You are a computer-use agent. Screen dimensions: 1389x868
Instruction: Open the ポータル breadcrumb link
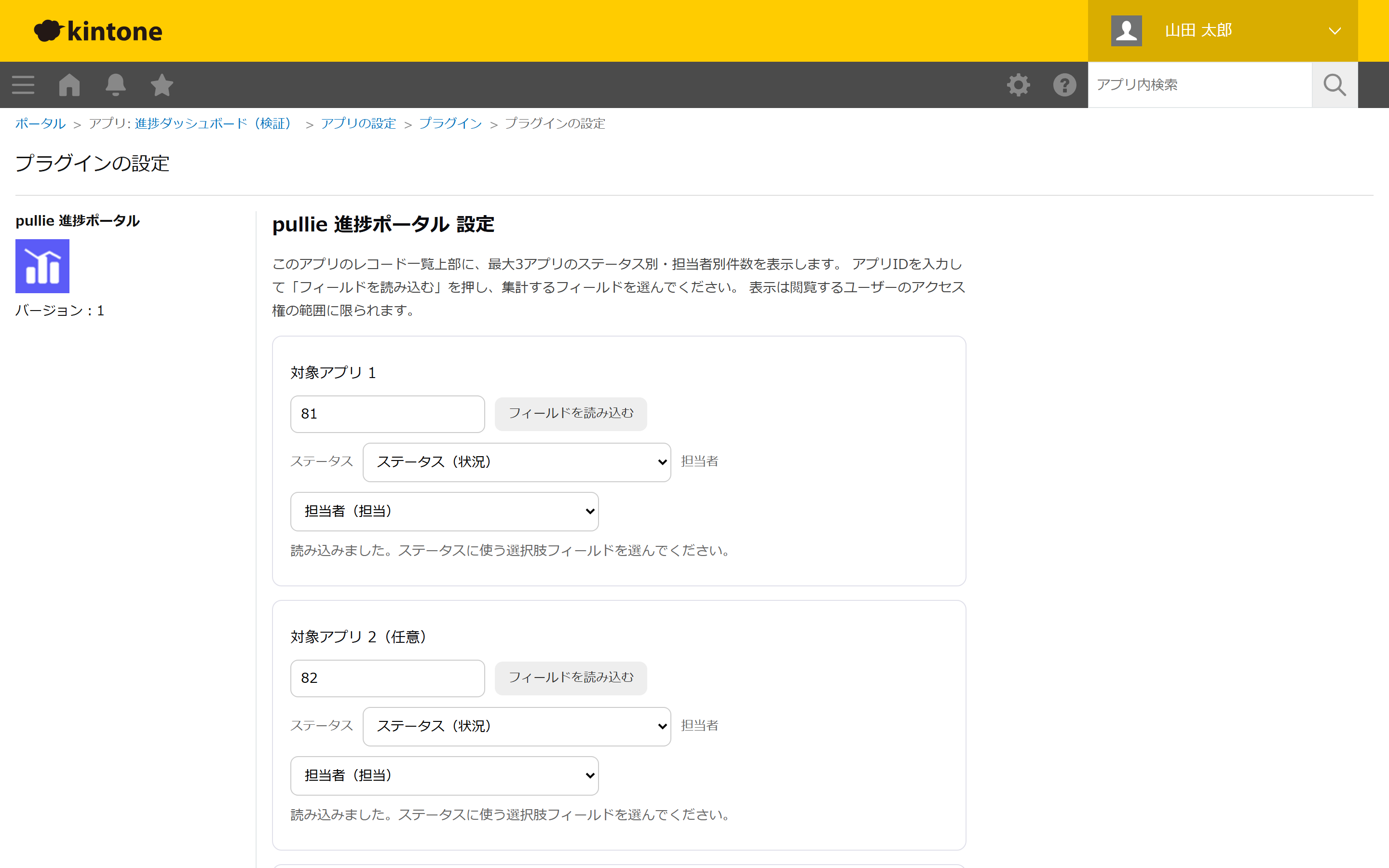(x=40, y=123)
